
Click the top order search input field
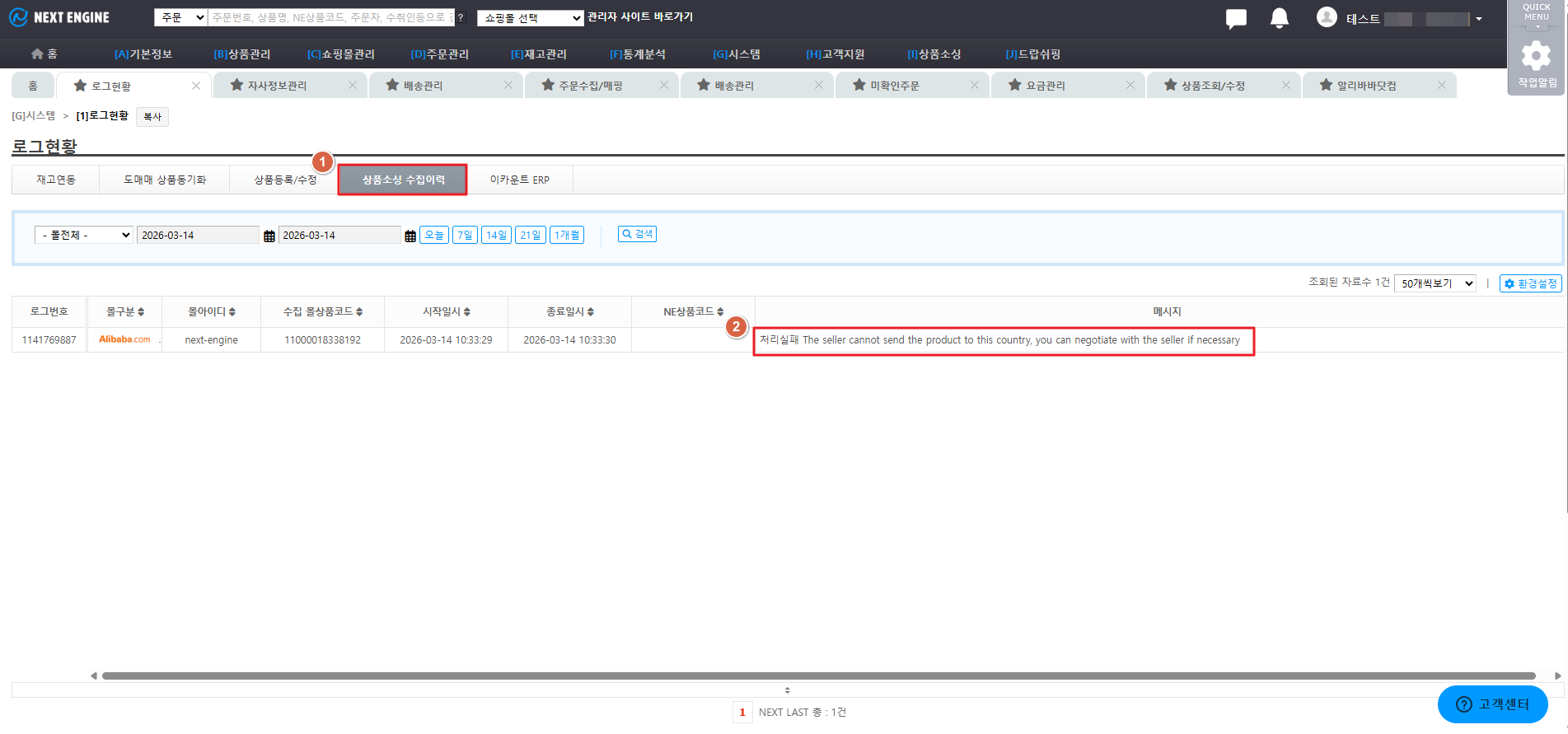pos(330,17)
